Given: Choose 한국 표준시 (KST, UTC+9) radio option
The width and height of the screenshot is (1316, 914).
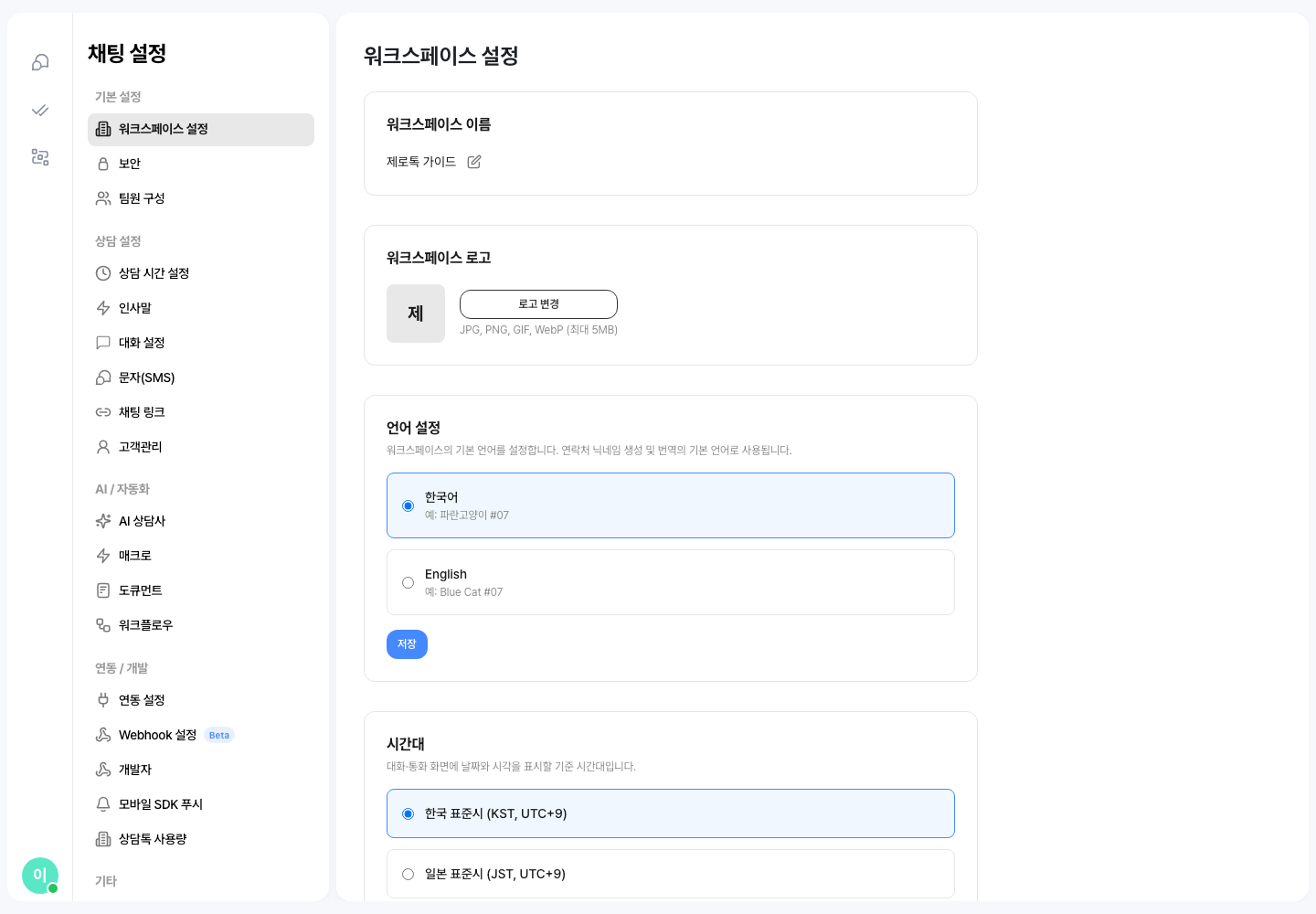Looking at the screenshot, I should click(x=409, y=813).
